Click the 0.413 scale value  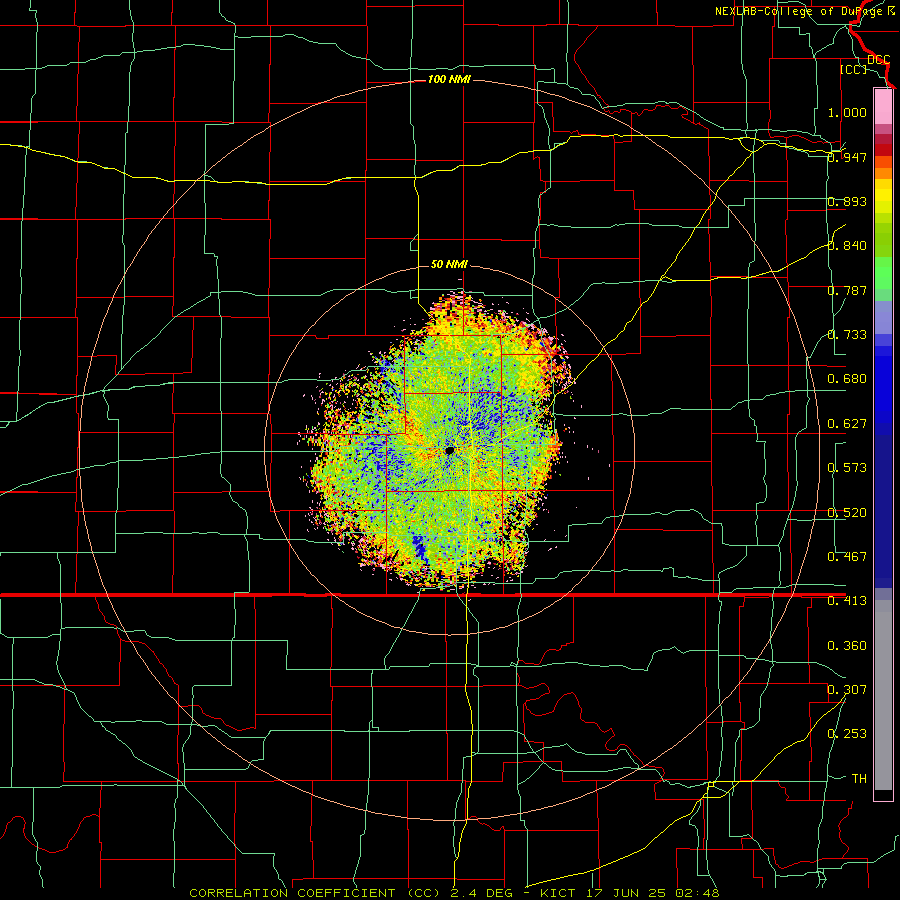pos(847,601)
